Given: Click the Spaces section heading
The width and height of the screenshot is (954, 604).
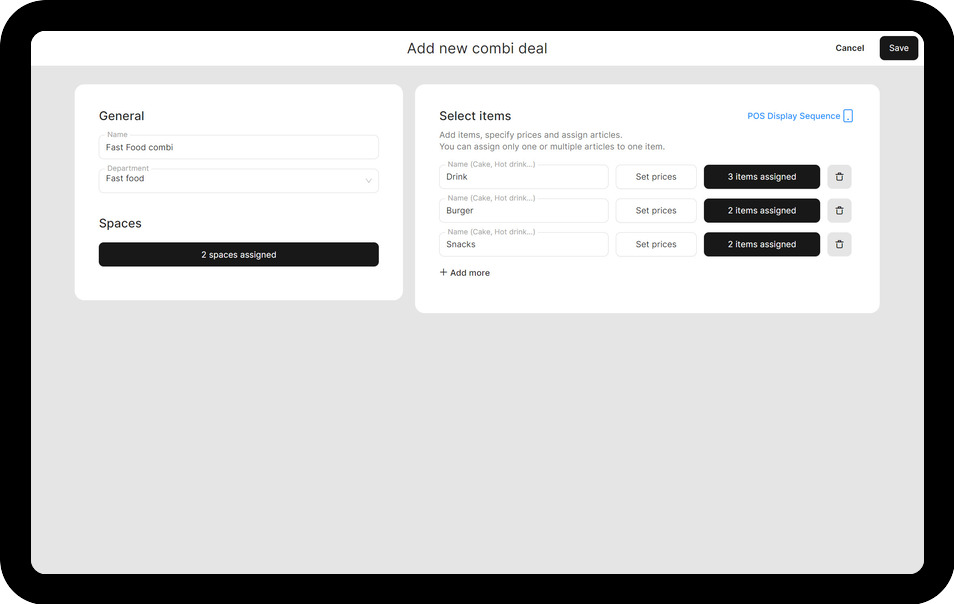Looking at the screenshot, I should (120, 223).
